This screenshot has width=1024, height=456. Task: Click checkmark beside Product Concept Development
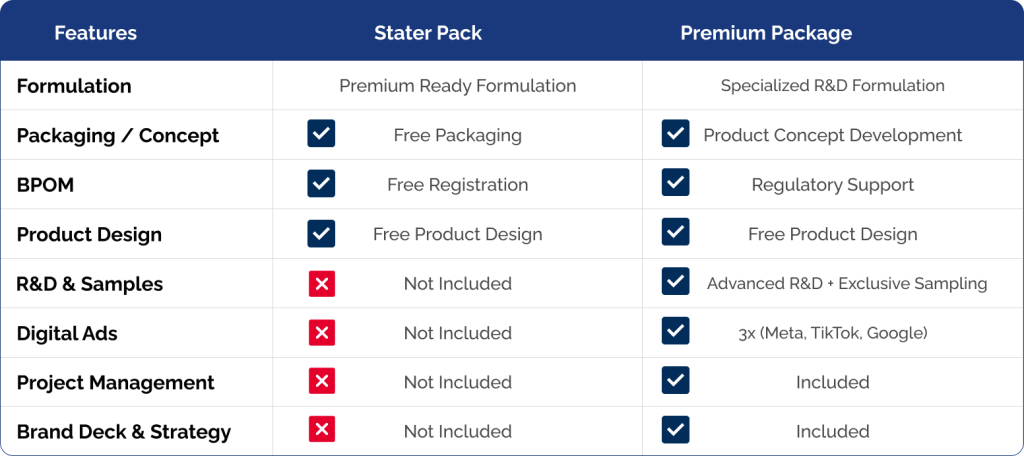675,134
